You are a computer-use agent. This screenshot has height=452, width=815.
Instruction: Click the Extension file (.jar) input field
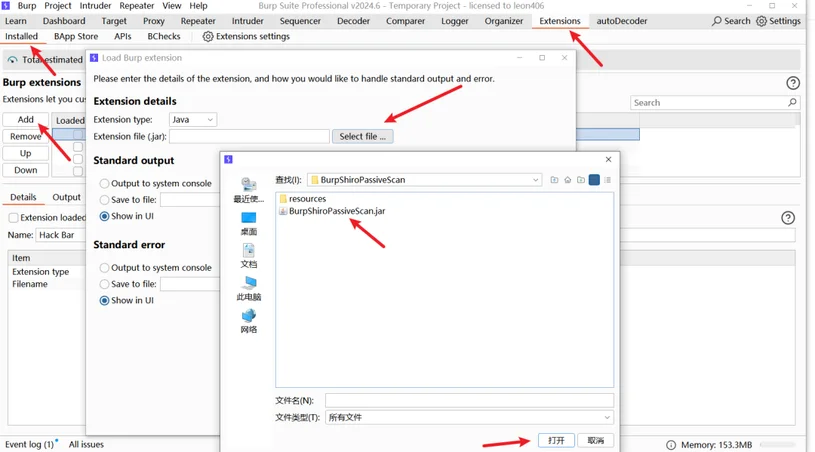pyautogui.click(x=249, y=136)
